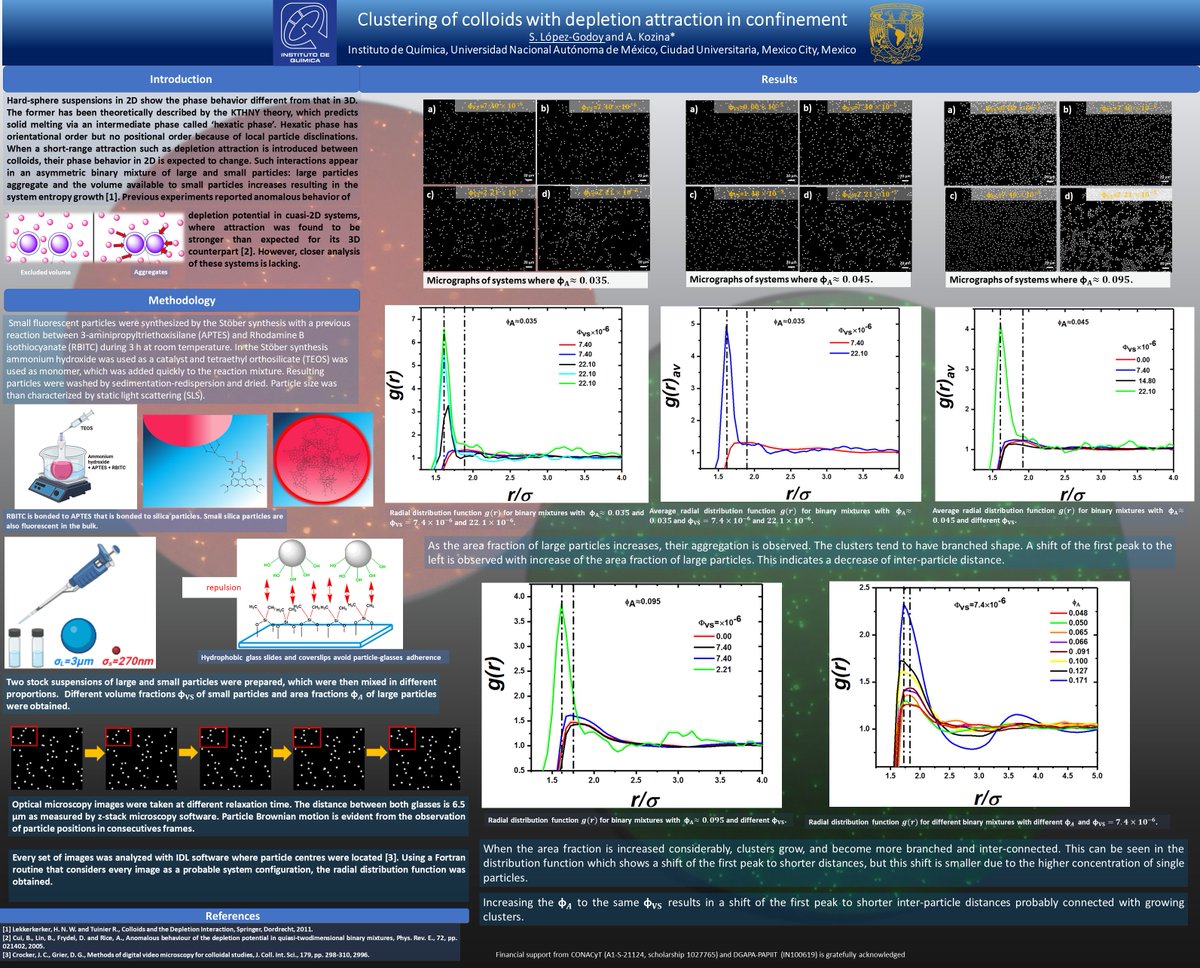Click the References section header
Screen dimensions: 1200x968
coord(232,915)
